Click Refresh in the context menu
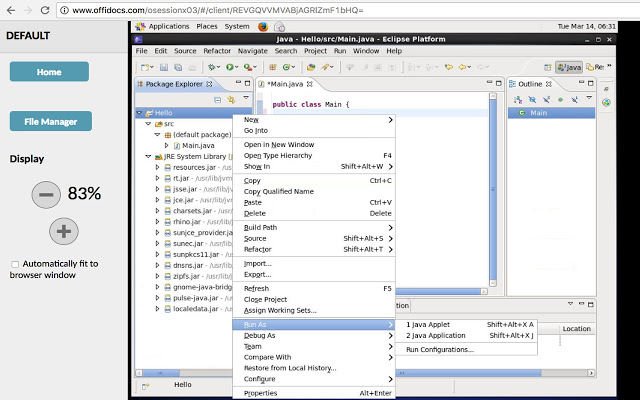Image resolution: width=640 pixels, height=400 pixels. coord(313,289)
